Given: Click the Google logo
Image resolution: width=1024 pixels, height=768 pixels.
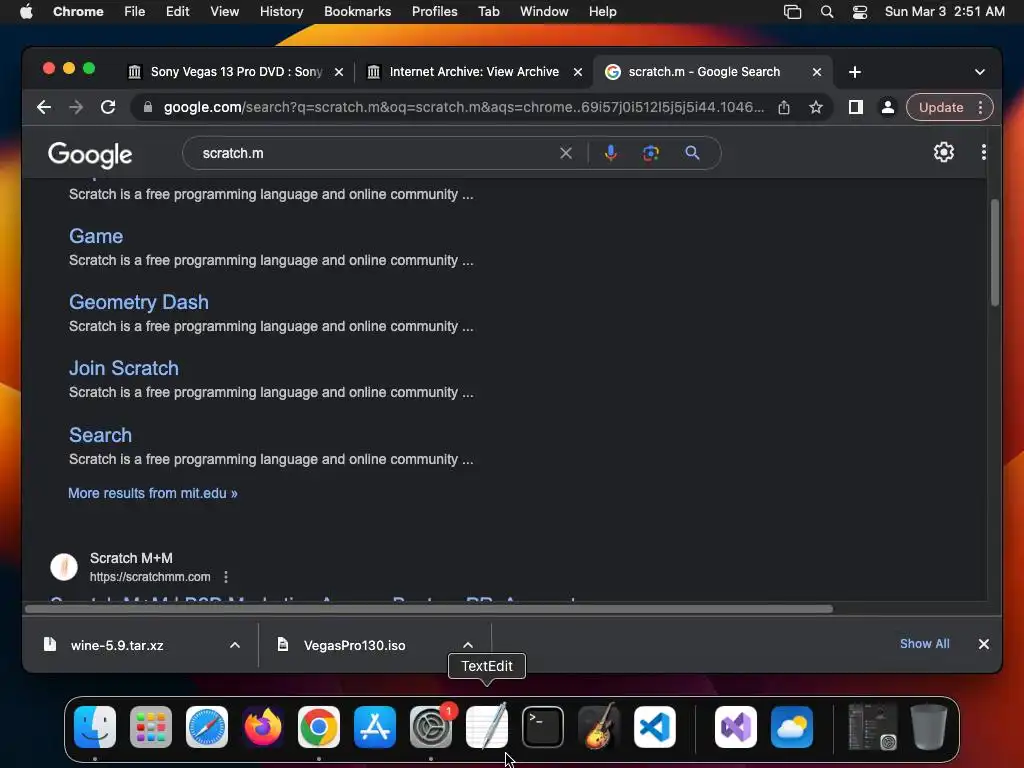Looking at the screenshot, I should (90, 155).
